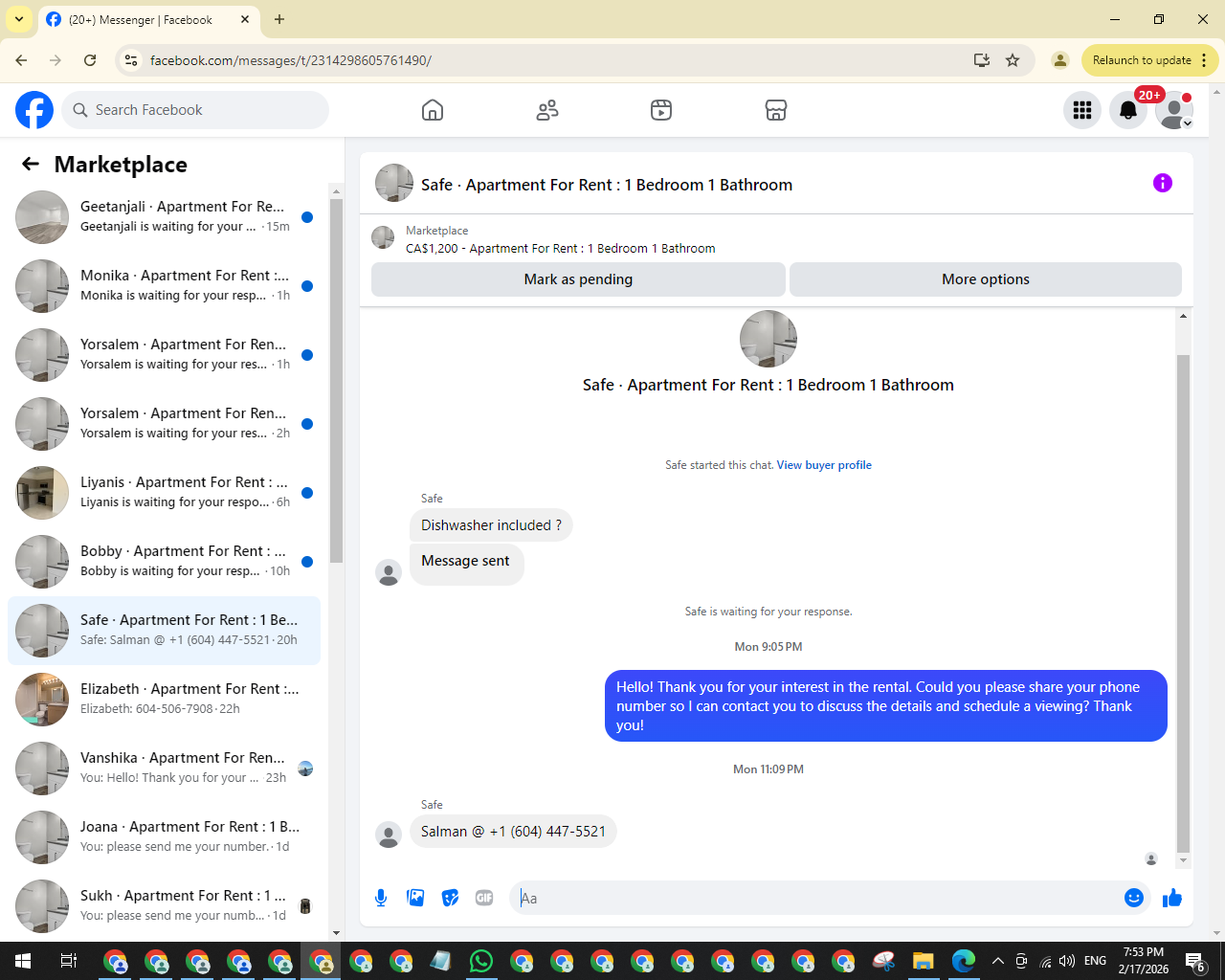Open Chrome profile avatar in toolbar
This screenshot has width=1225, height=980.
1060,60
